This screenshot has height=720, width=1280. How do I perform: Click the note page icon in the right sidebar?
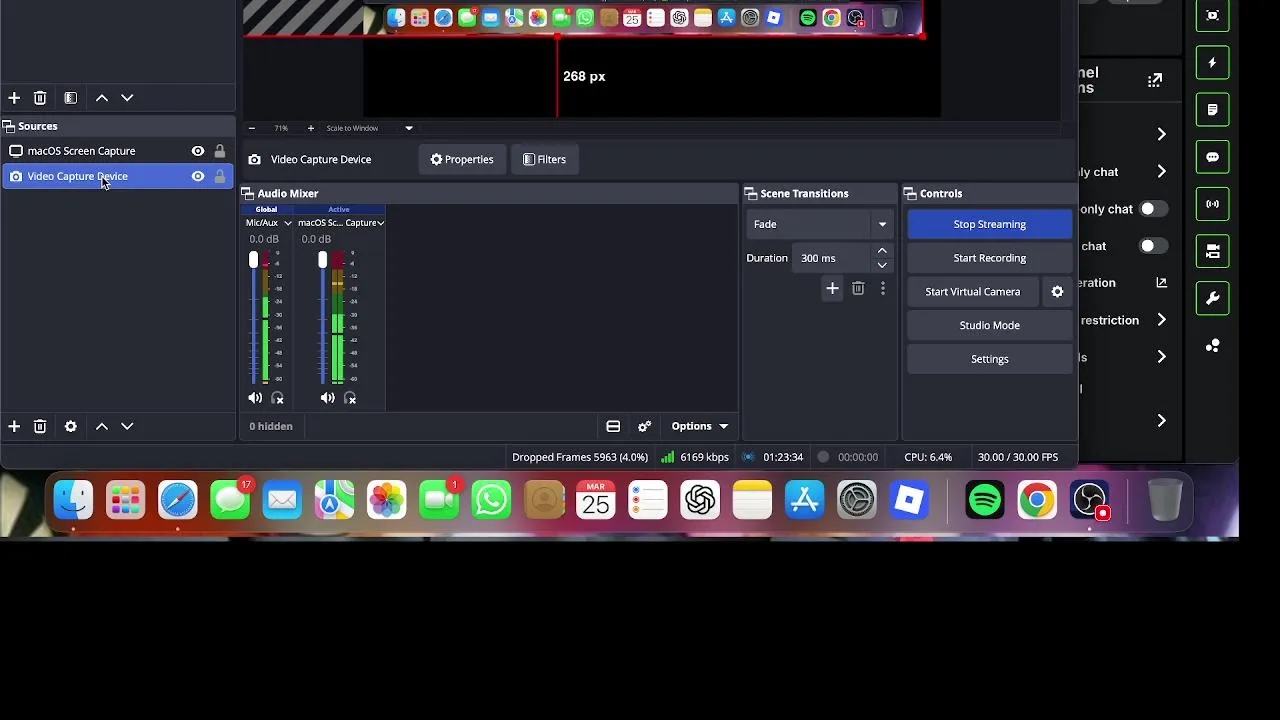[1212, 110]
